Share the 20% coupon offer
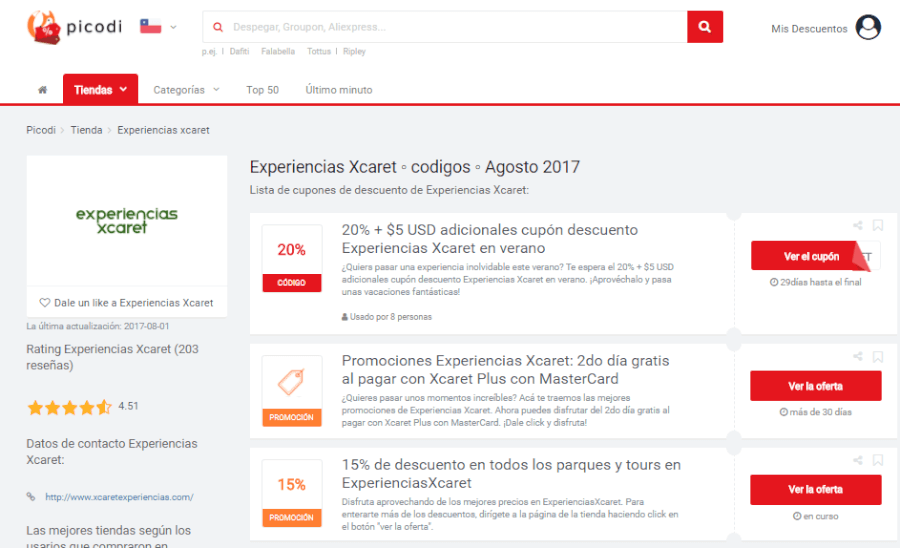This screenshot has height=548, width=900. click(x=858, y=226)
